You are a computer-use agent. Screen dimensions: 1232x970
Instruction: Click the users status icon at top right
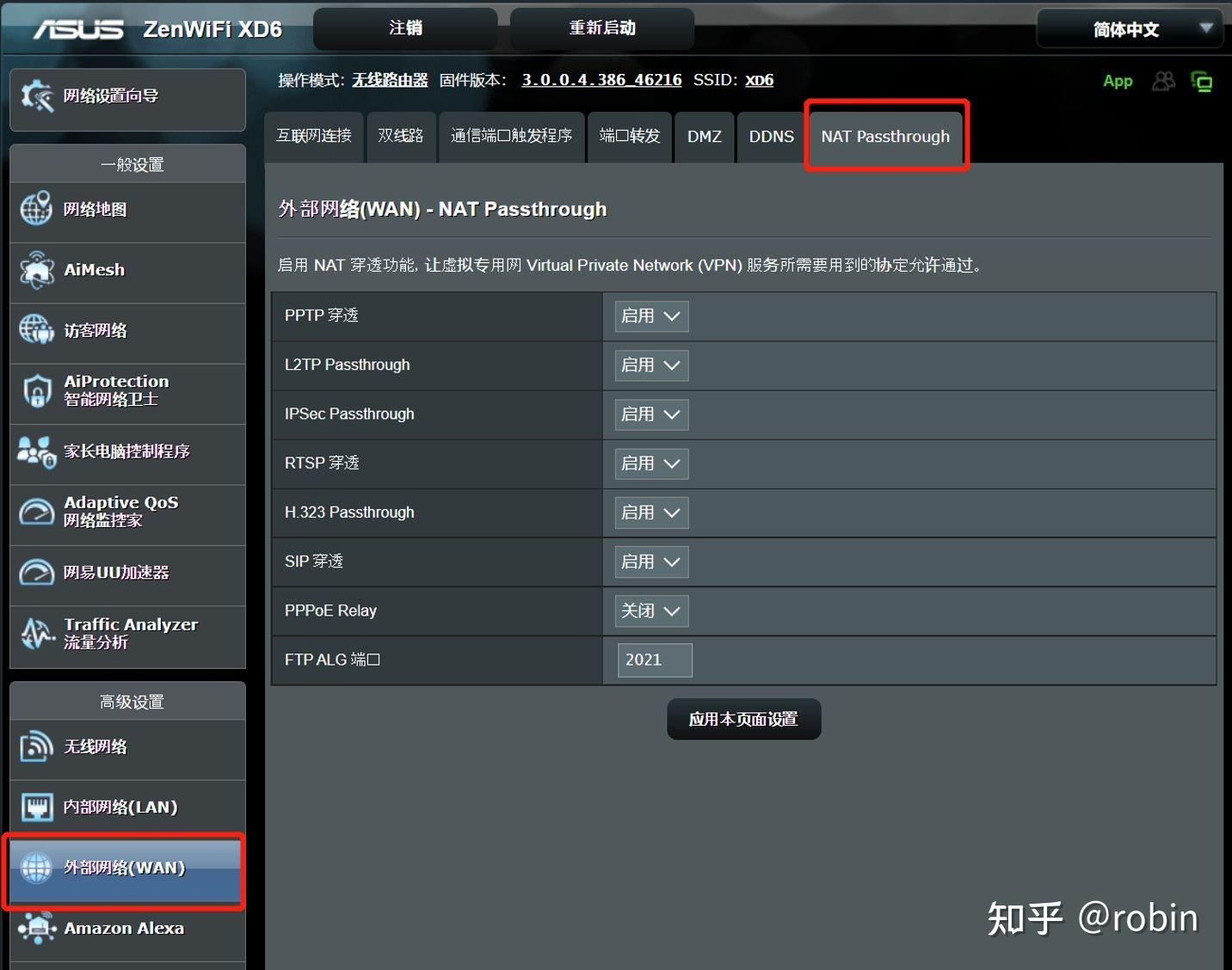[x=1163, y=81]
